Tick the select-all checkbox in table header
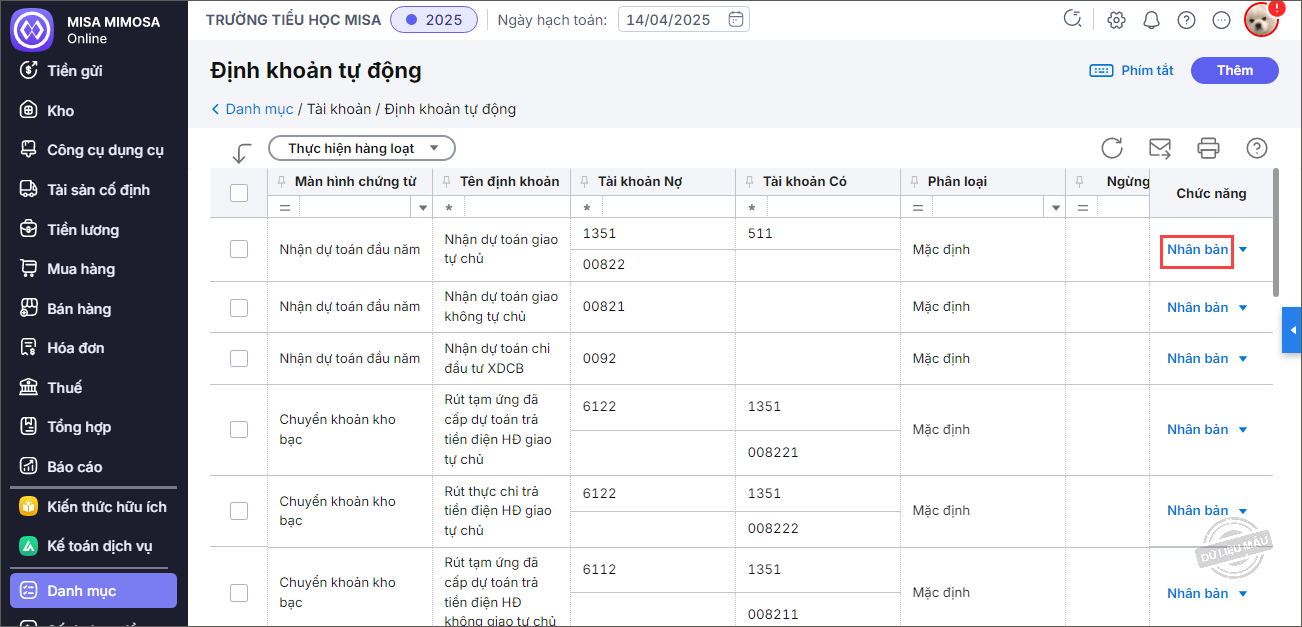Image resolution: width=1302 pixels, height=627 pixels. [239, 193]
